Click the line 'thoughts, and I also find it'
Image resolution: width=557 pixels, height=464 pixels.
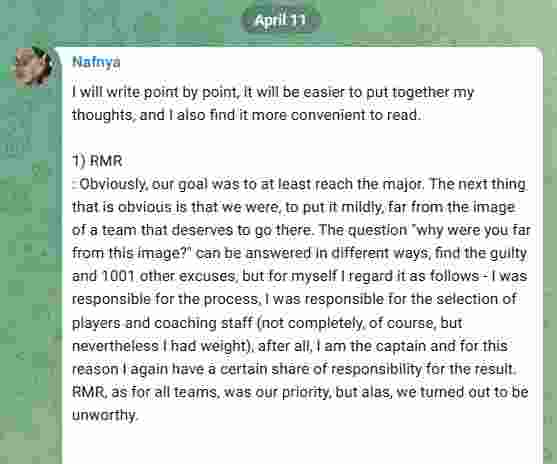(246, 115)
